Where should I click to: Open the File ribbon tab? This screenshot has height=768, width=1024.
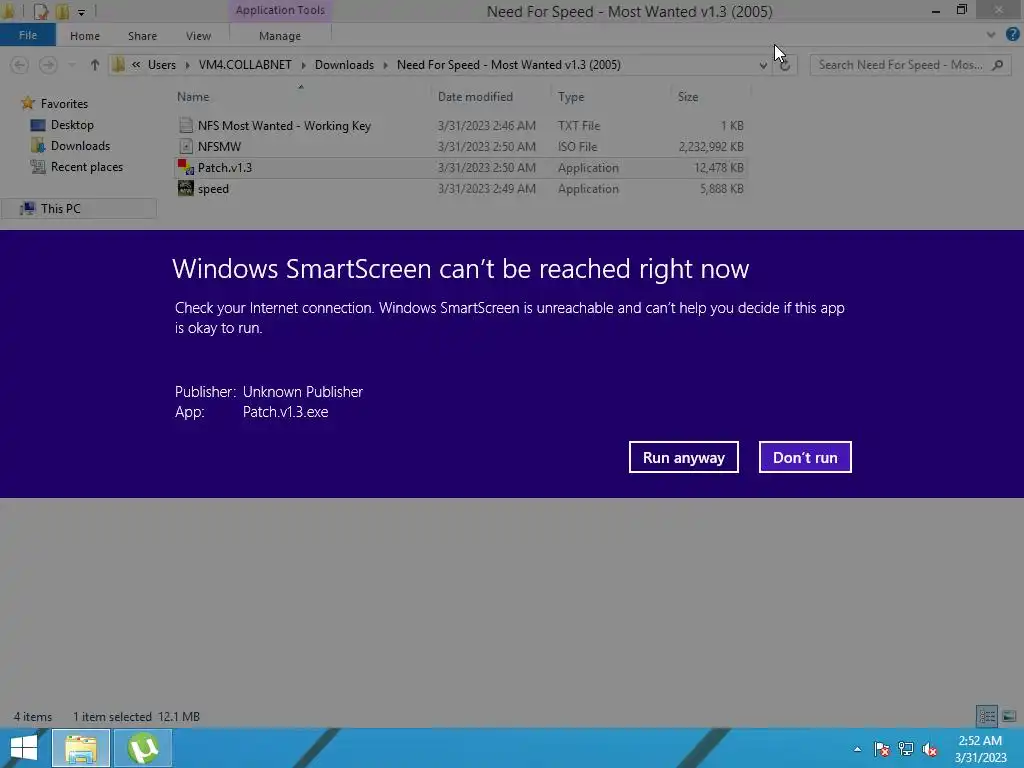[27, 35]
